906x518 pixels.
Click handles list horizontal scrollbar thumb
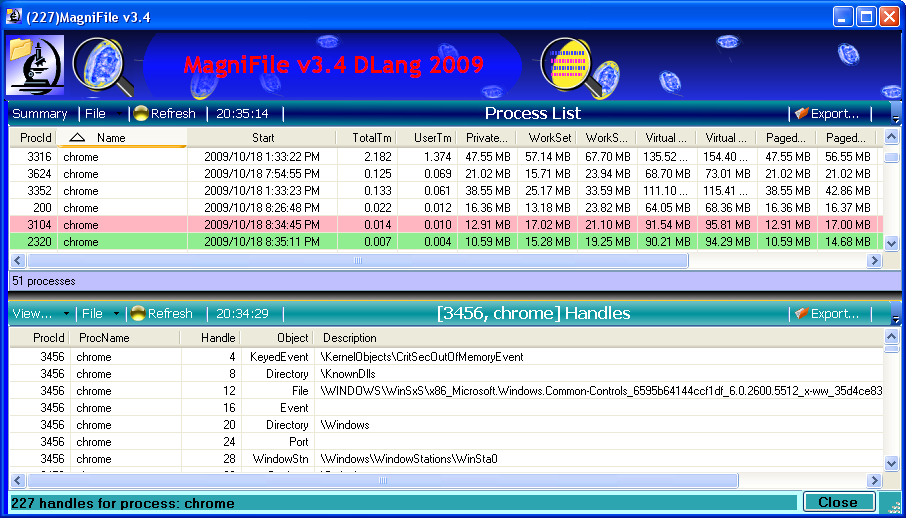point(383,480)
